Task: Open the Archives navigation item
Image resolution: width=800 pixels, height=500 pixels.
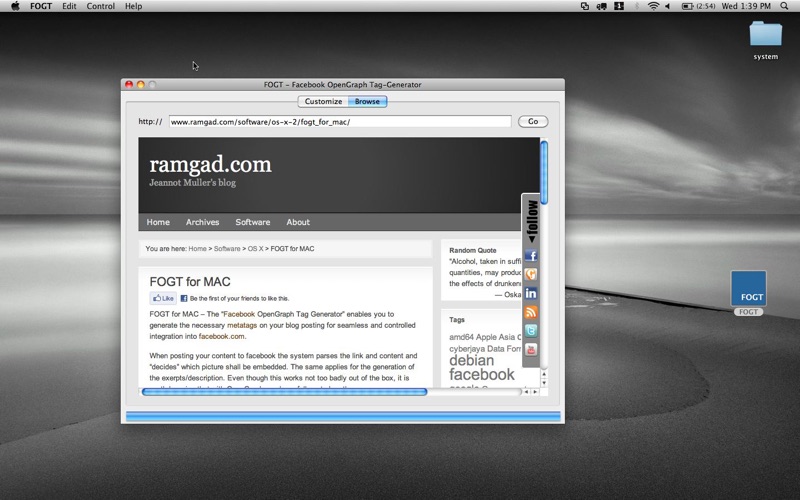Action: point(202,222)
